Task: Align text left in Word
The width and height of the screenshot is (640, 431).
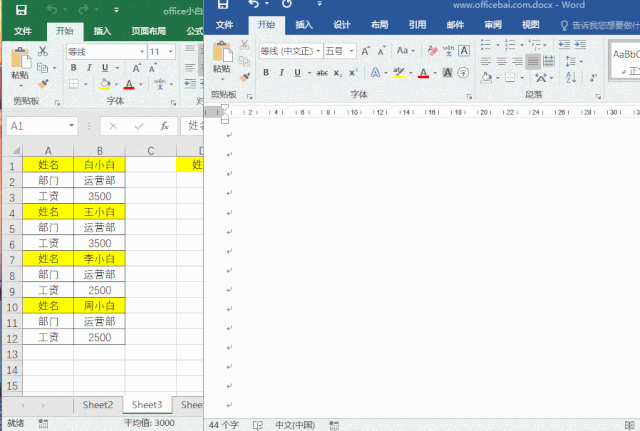Action: point(486,62)
